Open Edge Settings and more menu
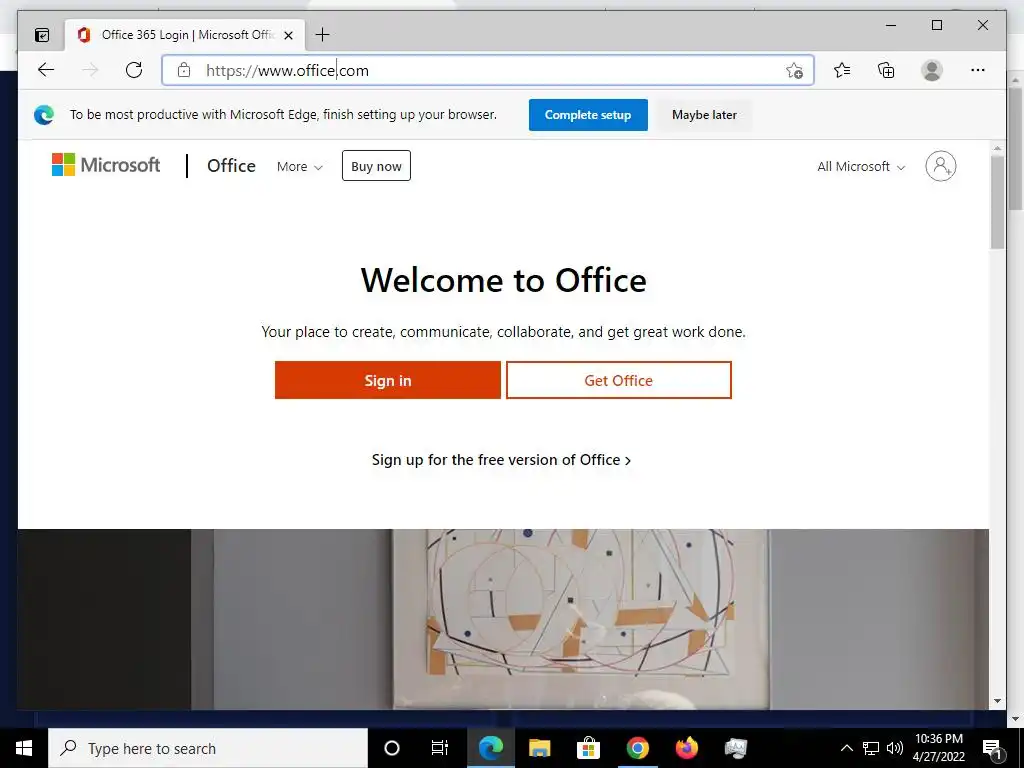 point(978,70)
